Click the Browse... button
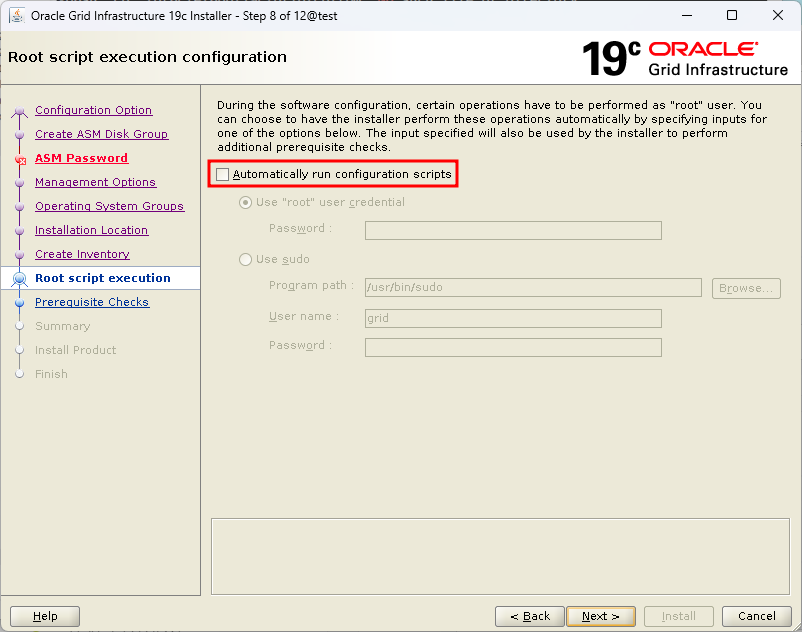The image size is (802, 632). (746, 288)
